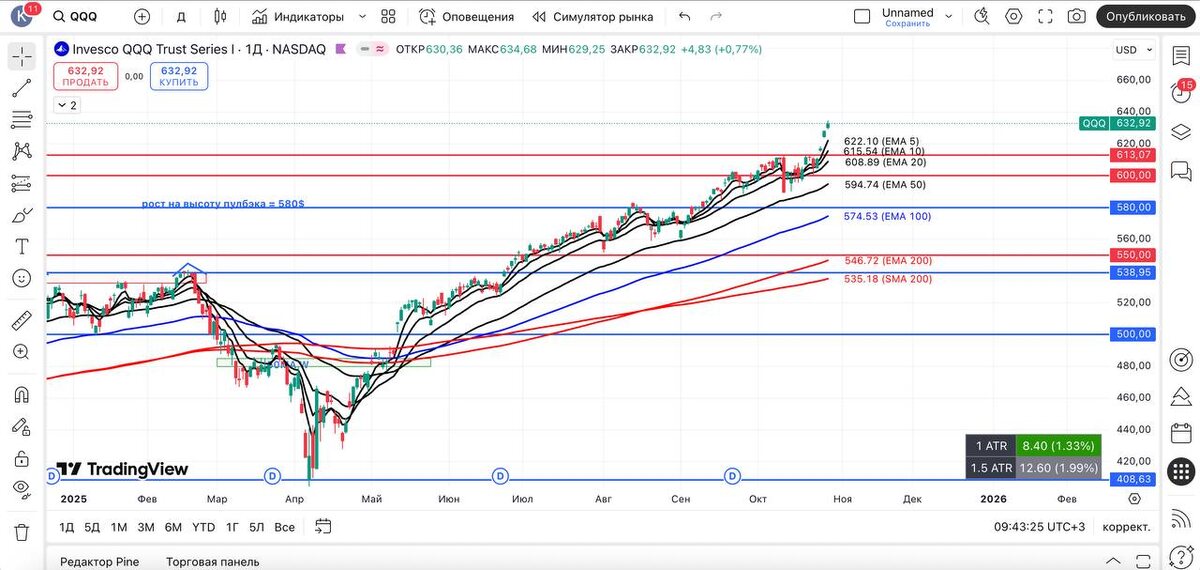1200x570 pixels.
Task: Open the user profile avatar menu
Action: [x=22, y=16]
